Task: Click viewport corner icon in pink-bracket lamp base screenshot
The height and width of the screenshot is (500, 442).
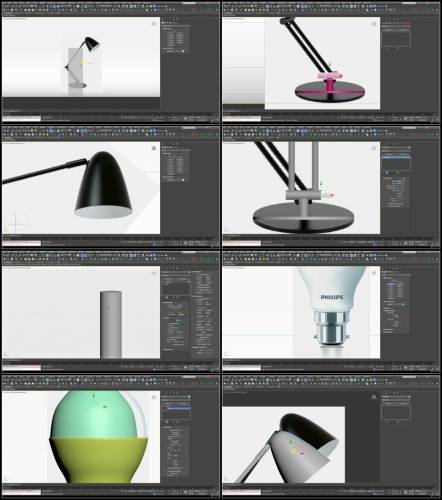Action: coord(374,24)
